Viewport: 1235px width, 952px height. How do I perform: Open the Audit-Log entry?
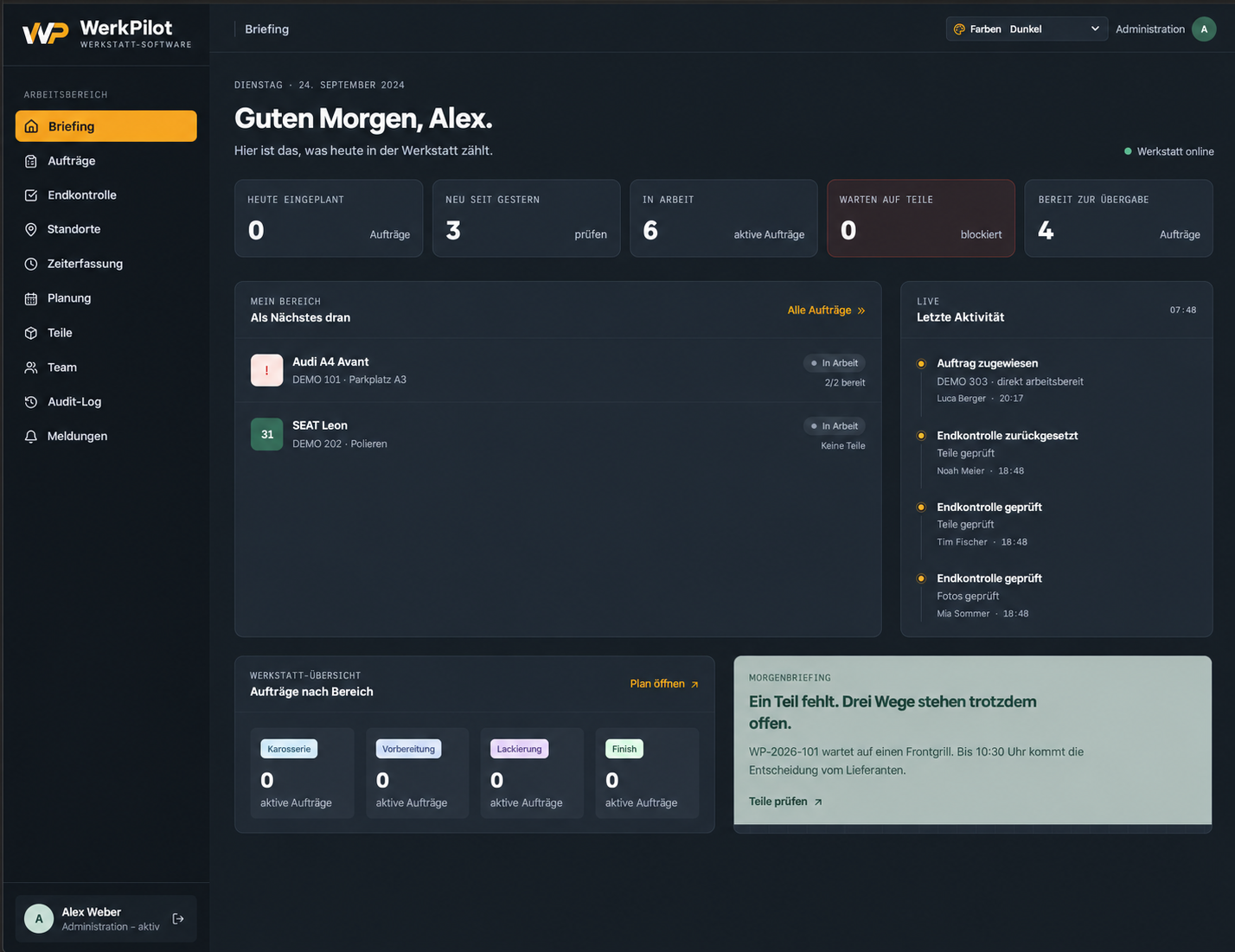(106, 402)
